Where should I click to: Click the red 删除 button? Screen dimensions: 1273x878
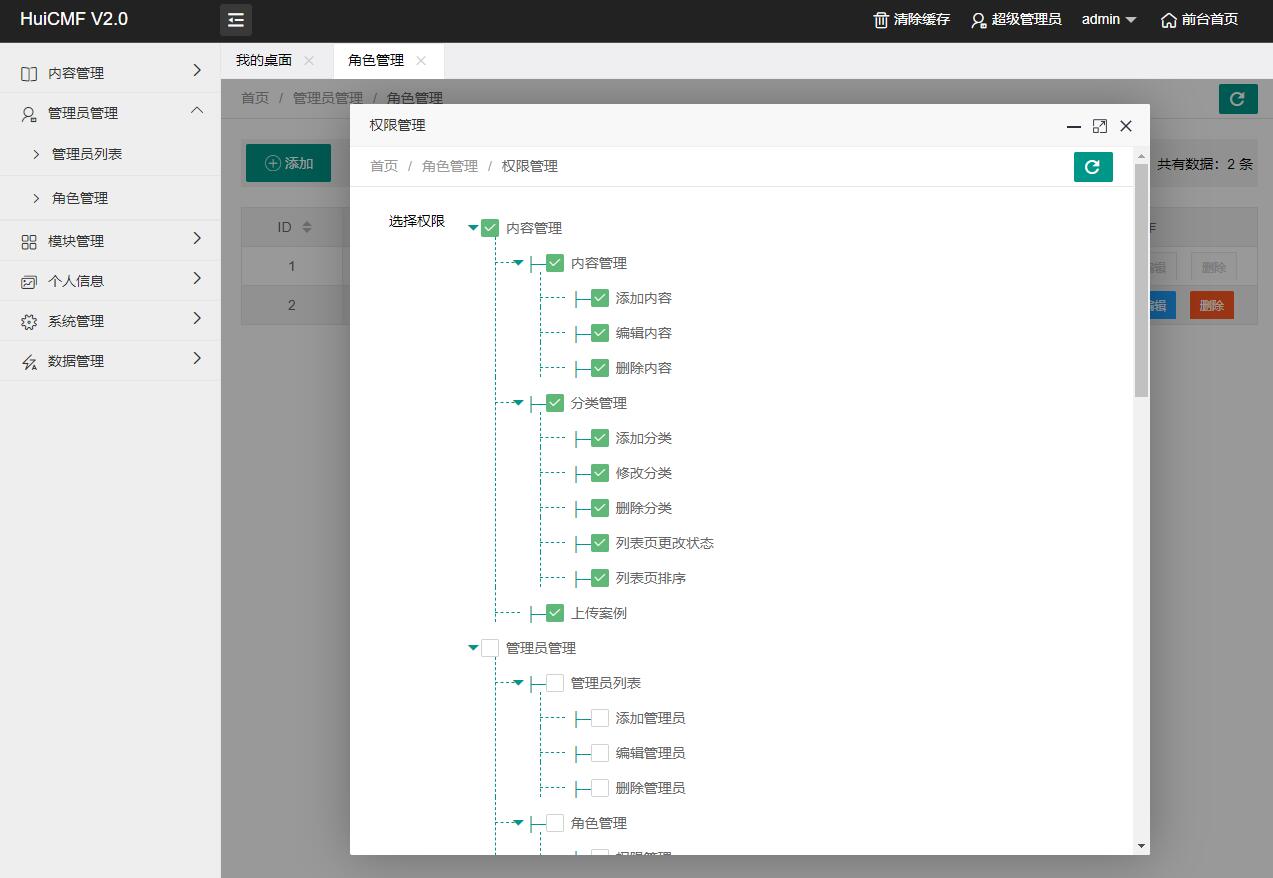point(1212,306)
